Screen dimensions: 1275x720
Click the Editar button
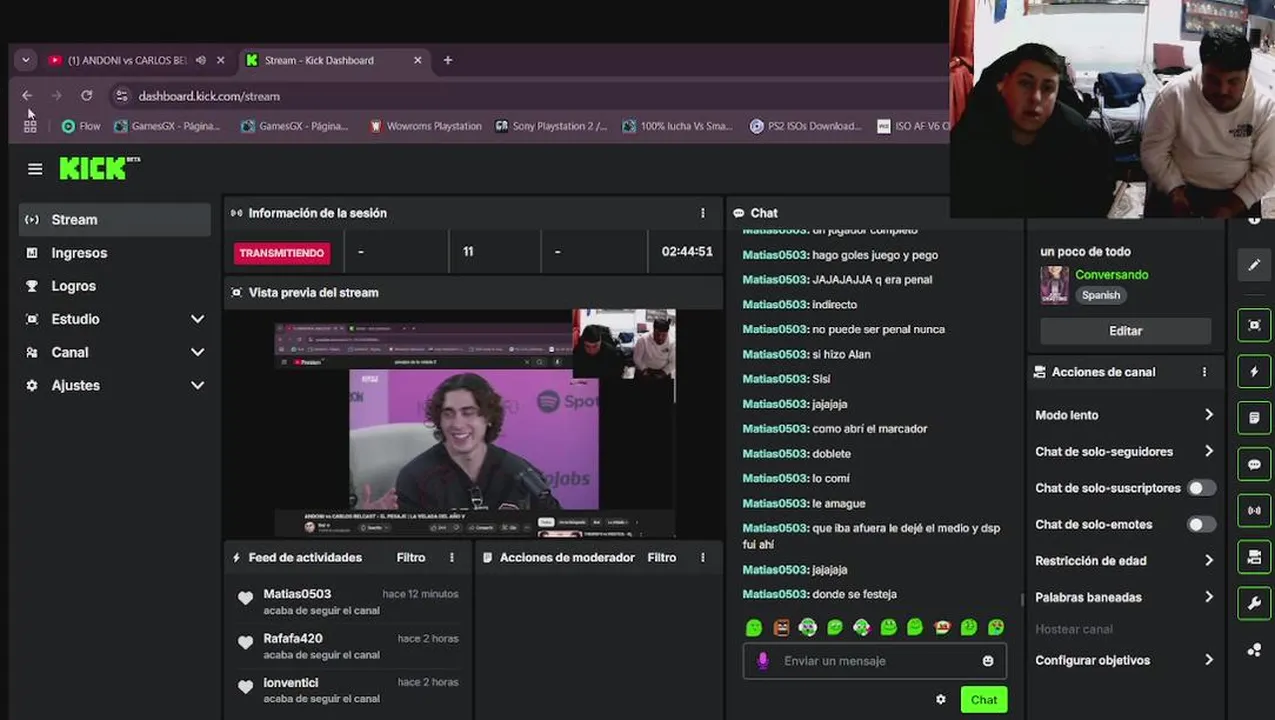[1125, 331]
